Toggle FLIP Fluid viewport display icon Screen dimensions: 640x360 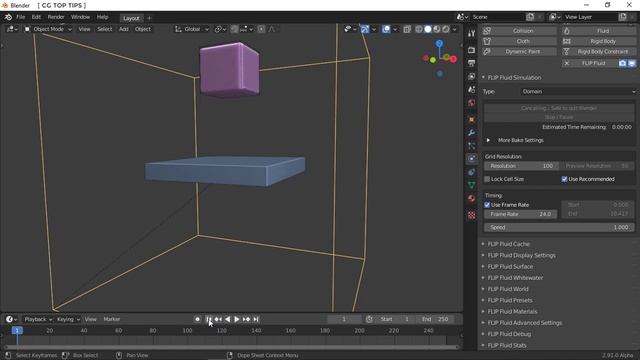631,63
